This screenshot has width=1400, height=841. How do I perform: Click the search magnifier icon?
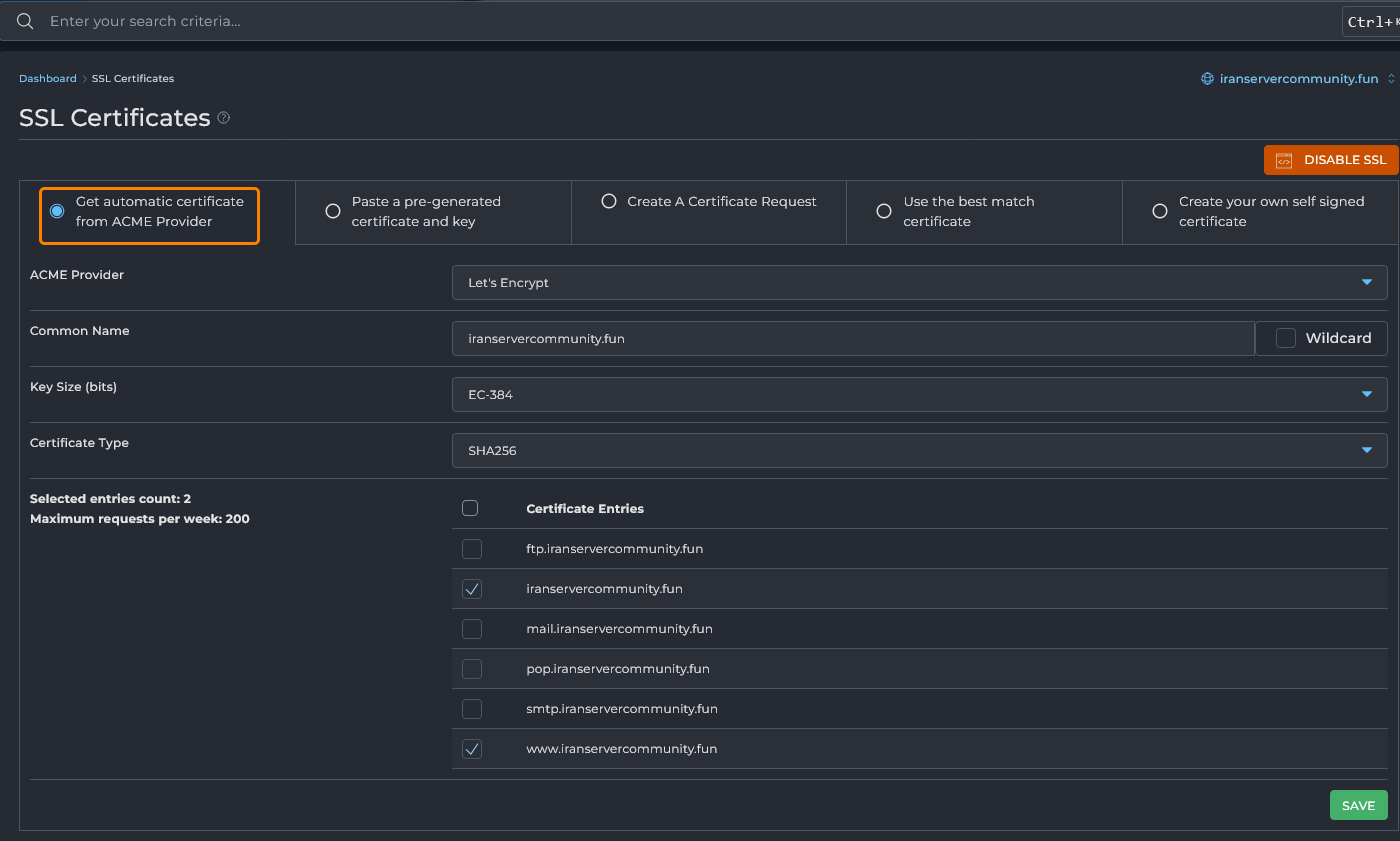click(x=26, y=21)
